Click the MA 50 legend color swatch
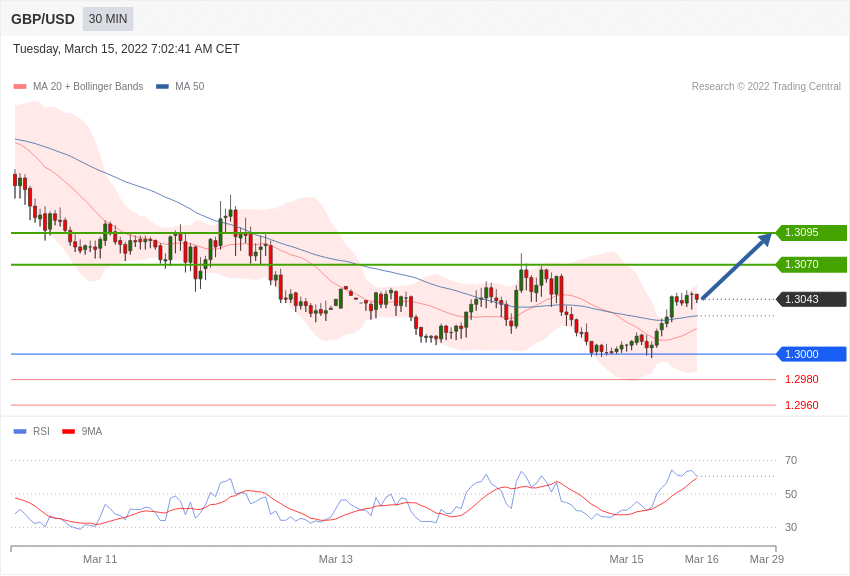 (162, 87)
